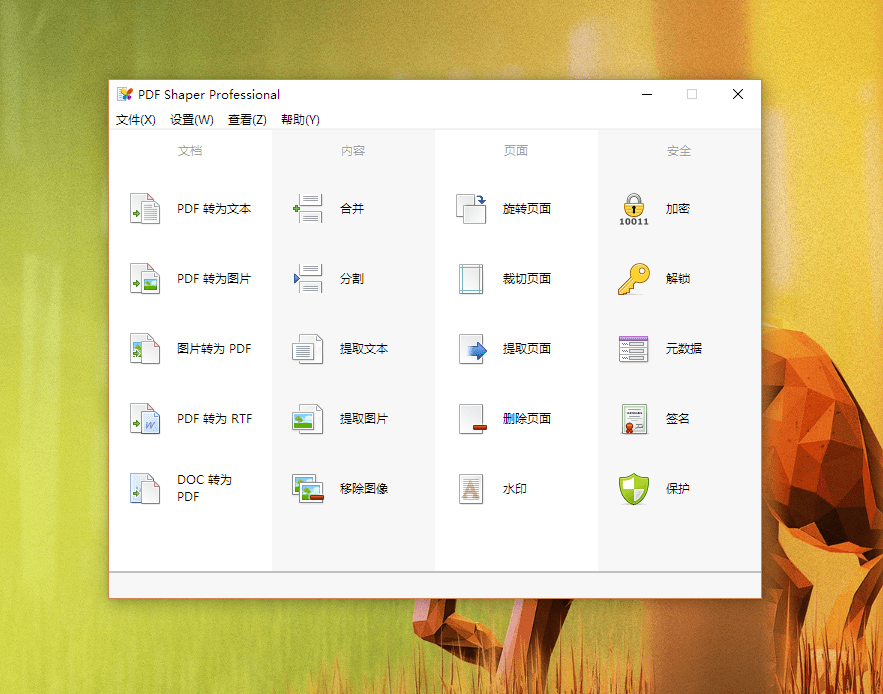Close the PDF Shaper Professional window
The width and height of the screenshot is (883, 694).
tap(738, 94)
